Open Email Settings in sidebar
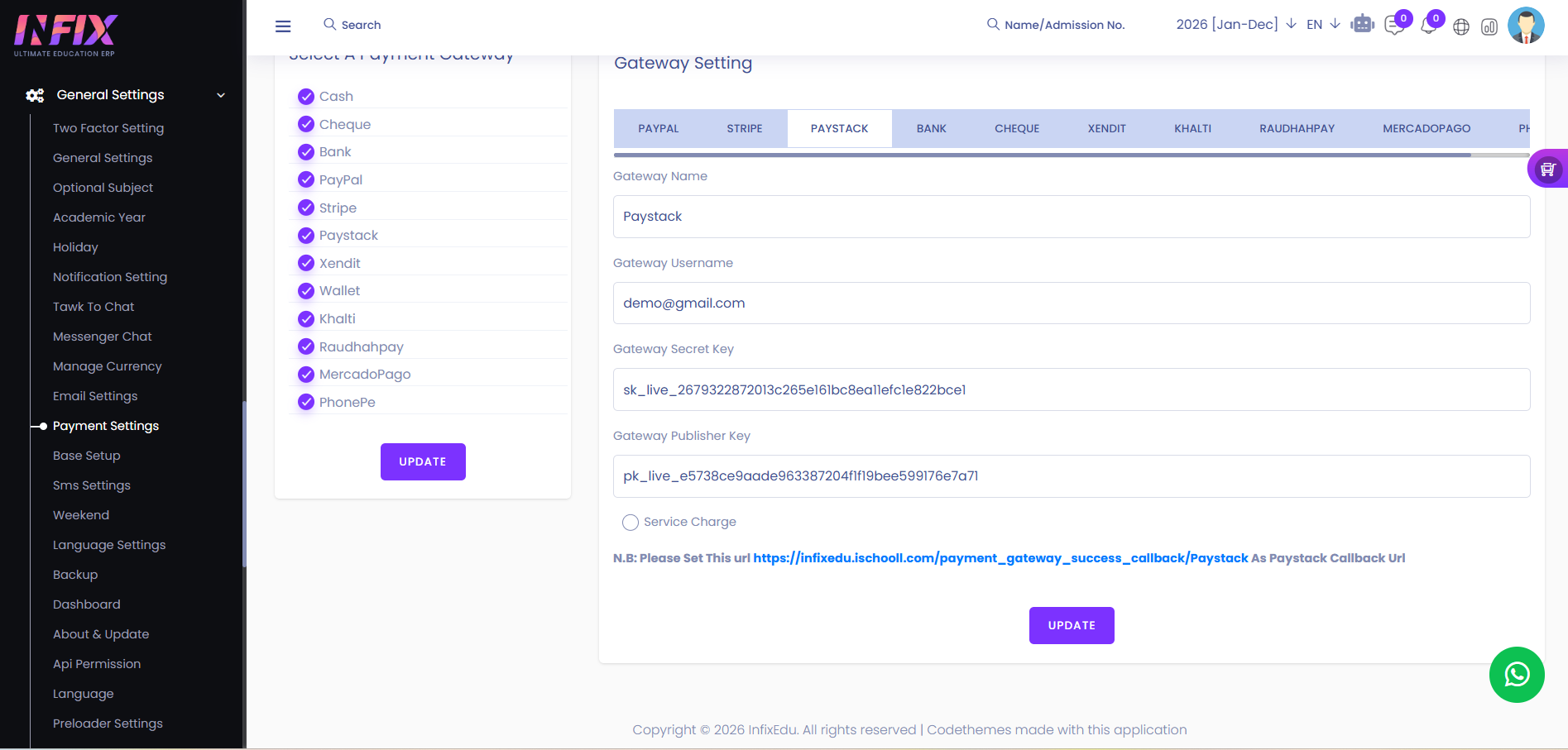 (x=95, y=396)
